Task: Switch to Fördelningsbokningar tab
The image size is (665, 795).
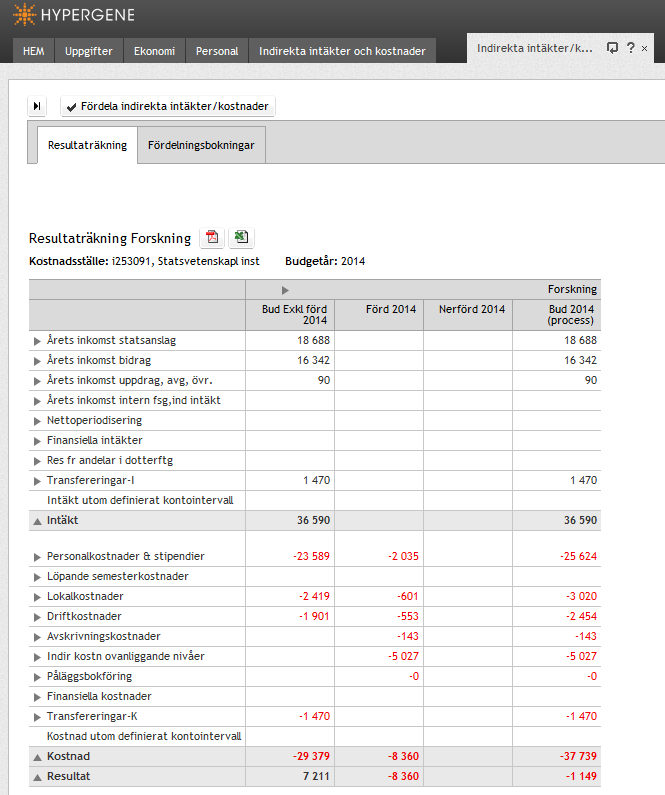Action: point(201,145)
